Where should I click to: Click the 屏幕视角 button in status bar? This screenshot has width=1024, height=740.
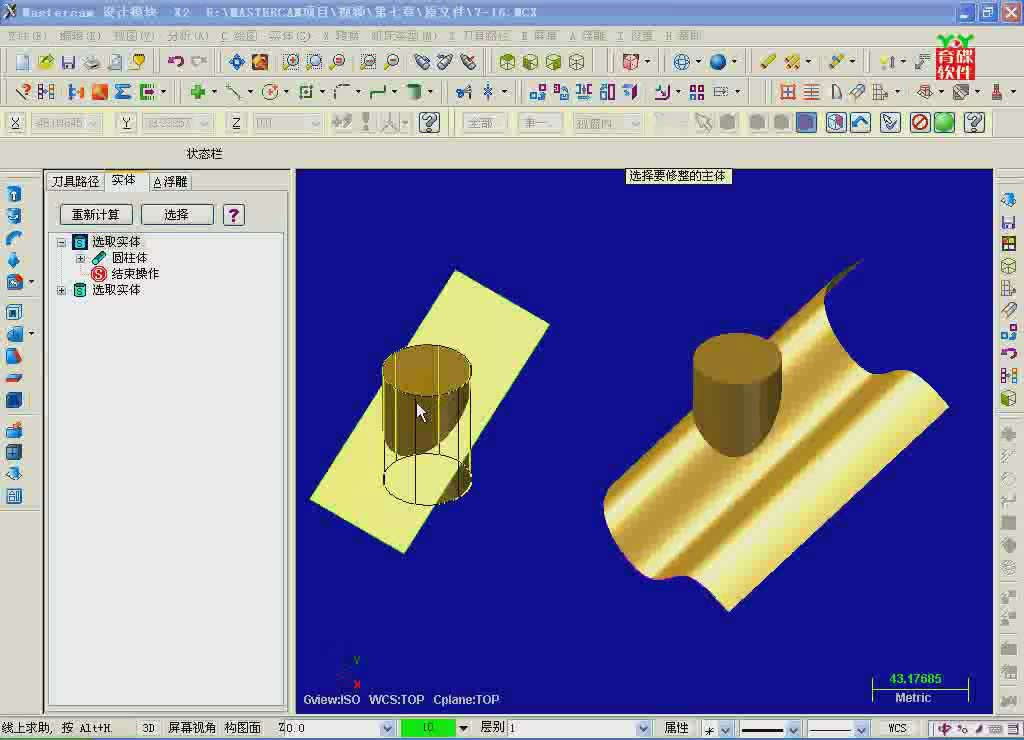[x=192, y=728]
